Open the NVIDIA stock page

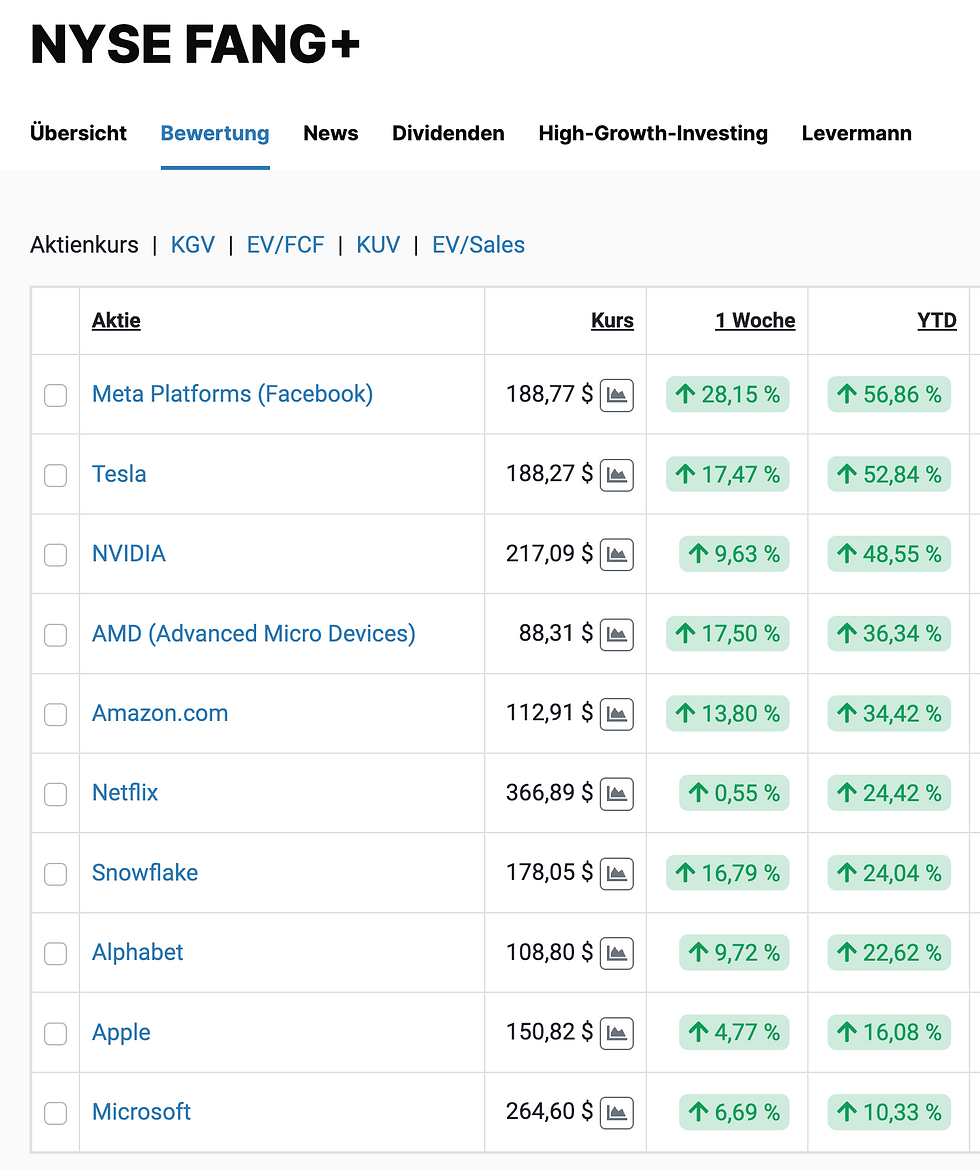(128, 554)
